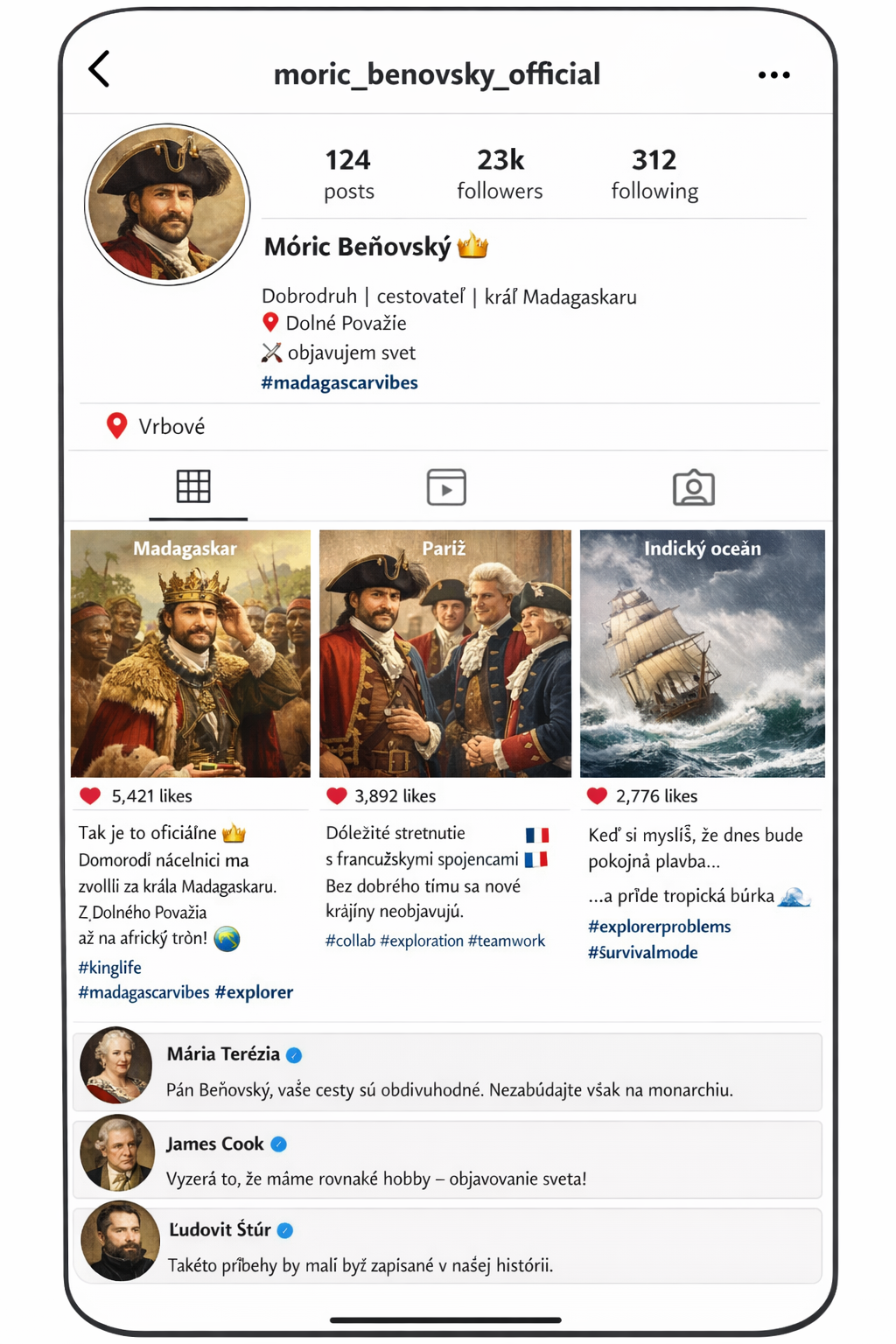Follow the #madagascarvibes bio hashtag link
896x1344 pixels.
(339, 382)
